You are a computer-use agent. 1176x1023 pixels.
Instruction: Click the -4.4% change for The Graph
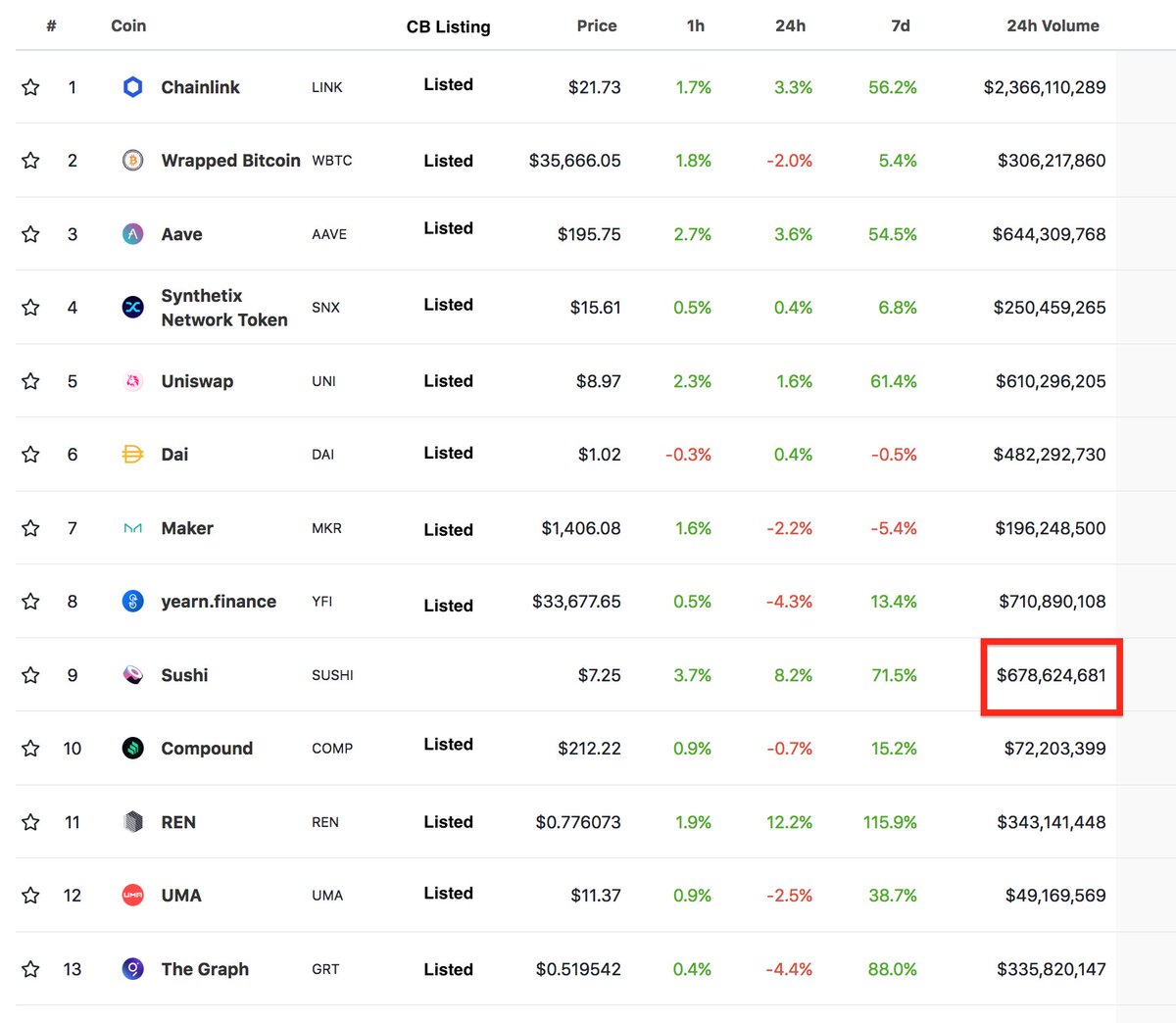coord(790,969)
